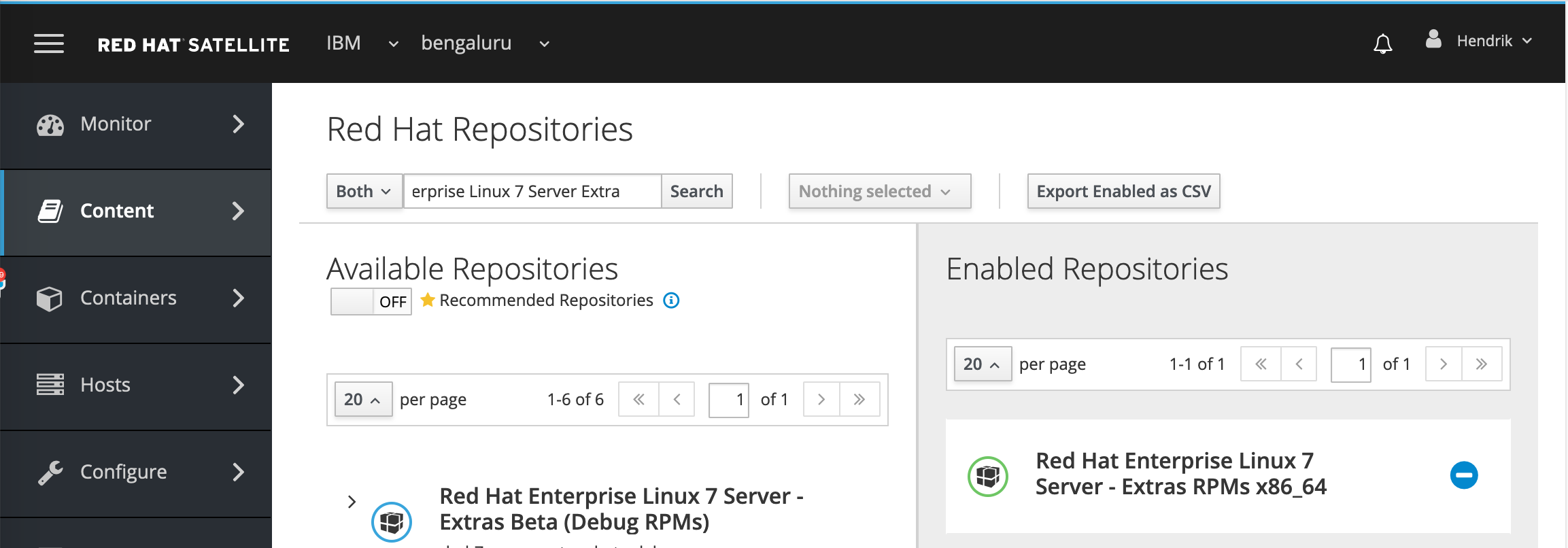Open the Hendrik user menu
The width and height of the screenshot is (1568, 548).
click(1495, 41)
